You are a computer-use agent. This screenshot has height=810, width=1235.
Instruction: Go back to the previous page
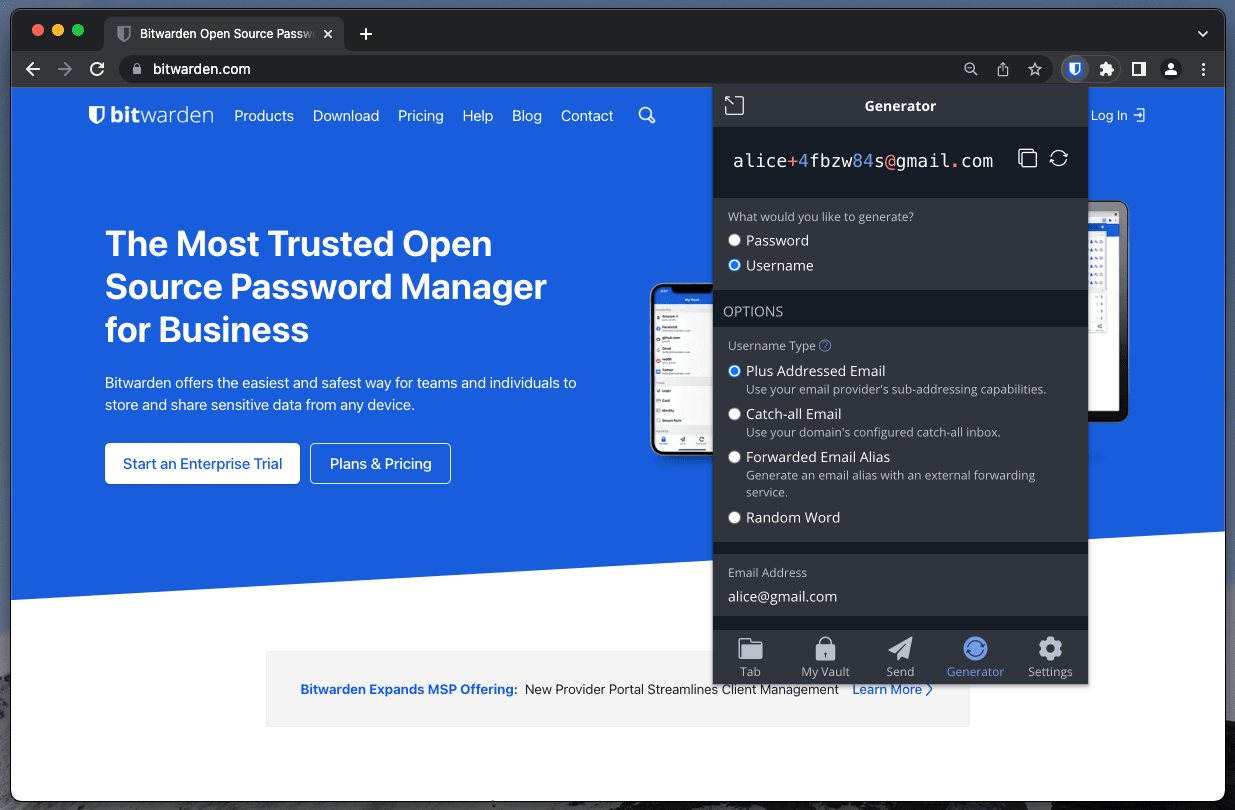coord(33,69)
